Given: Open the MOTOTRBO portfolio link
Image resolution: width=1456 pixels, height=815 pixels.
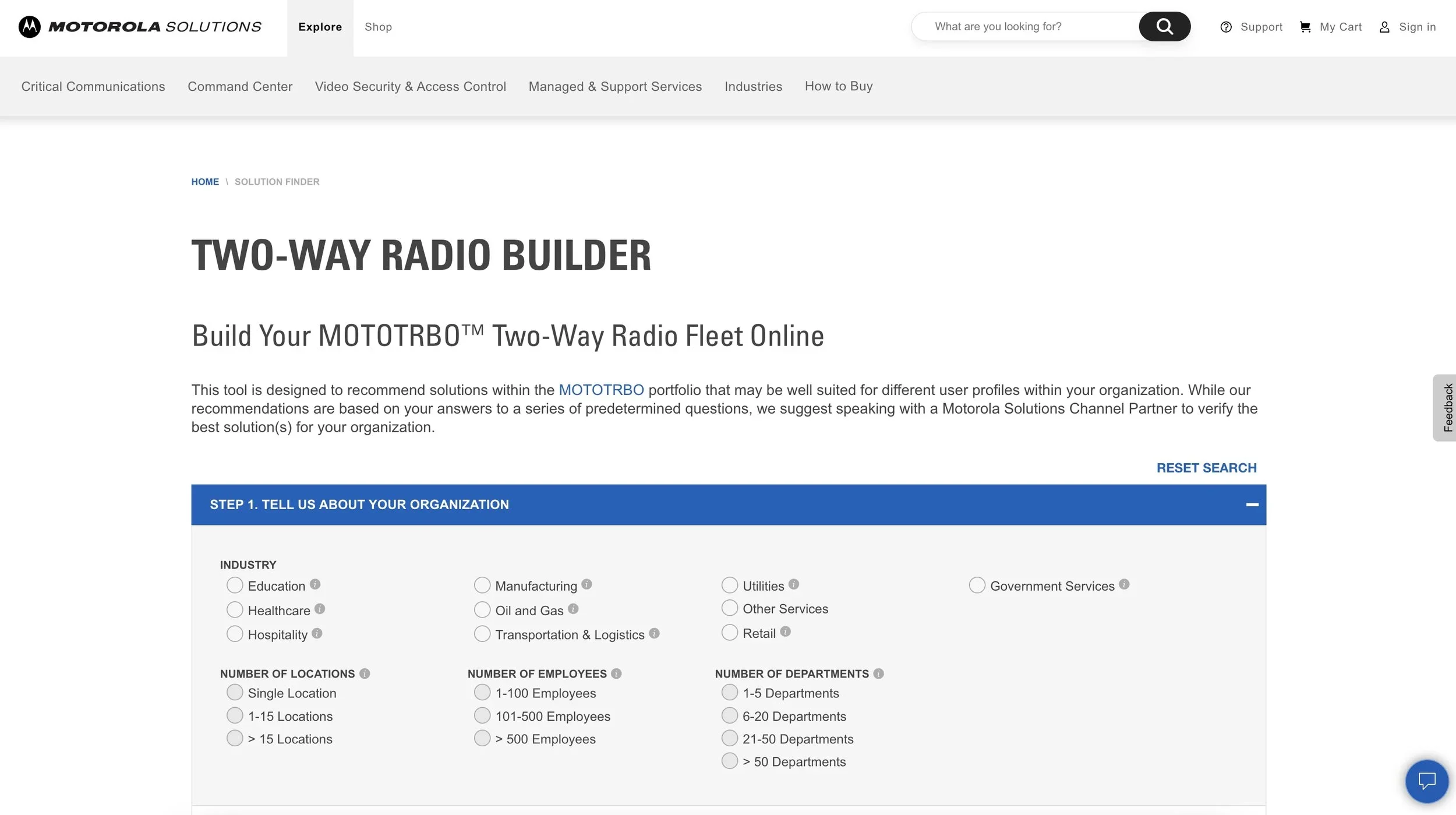Looking at the screenshot, I should pyautogui.click(x=600, y=389).
